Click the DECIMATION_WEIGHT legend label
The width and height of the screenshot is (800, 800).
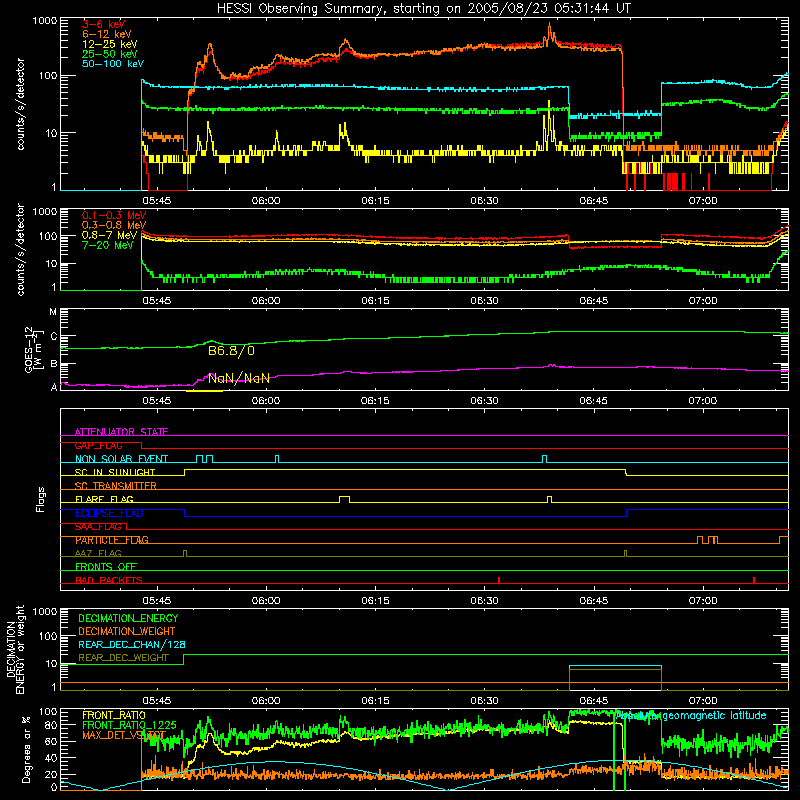[x=127, y=632]
